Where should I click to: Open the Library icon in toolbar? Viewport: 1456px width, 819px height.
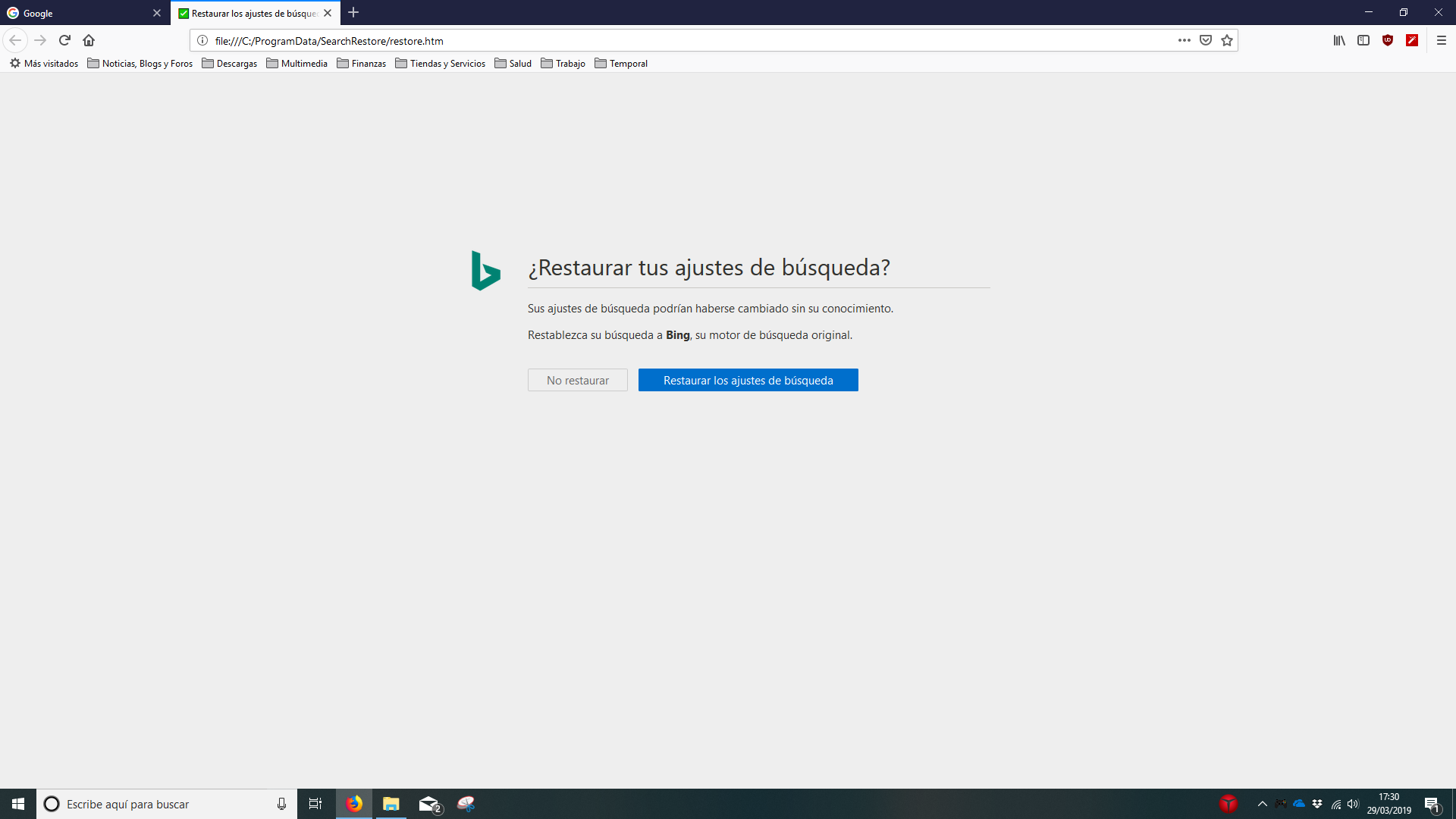1339,40
